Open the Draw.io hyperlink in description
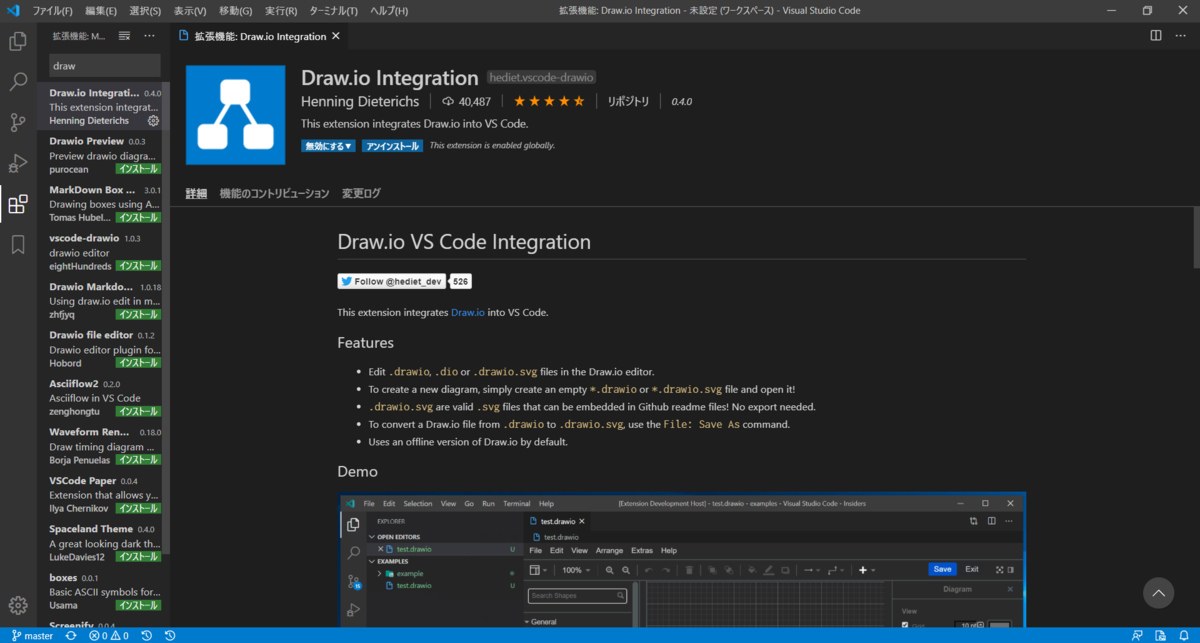The image size is (1200, 643). [467, 312]
